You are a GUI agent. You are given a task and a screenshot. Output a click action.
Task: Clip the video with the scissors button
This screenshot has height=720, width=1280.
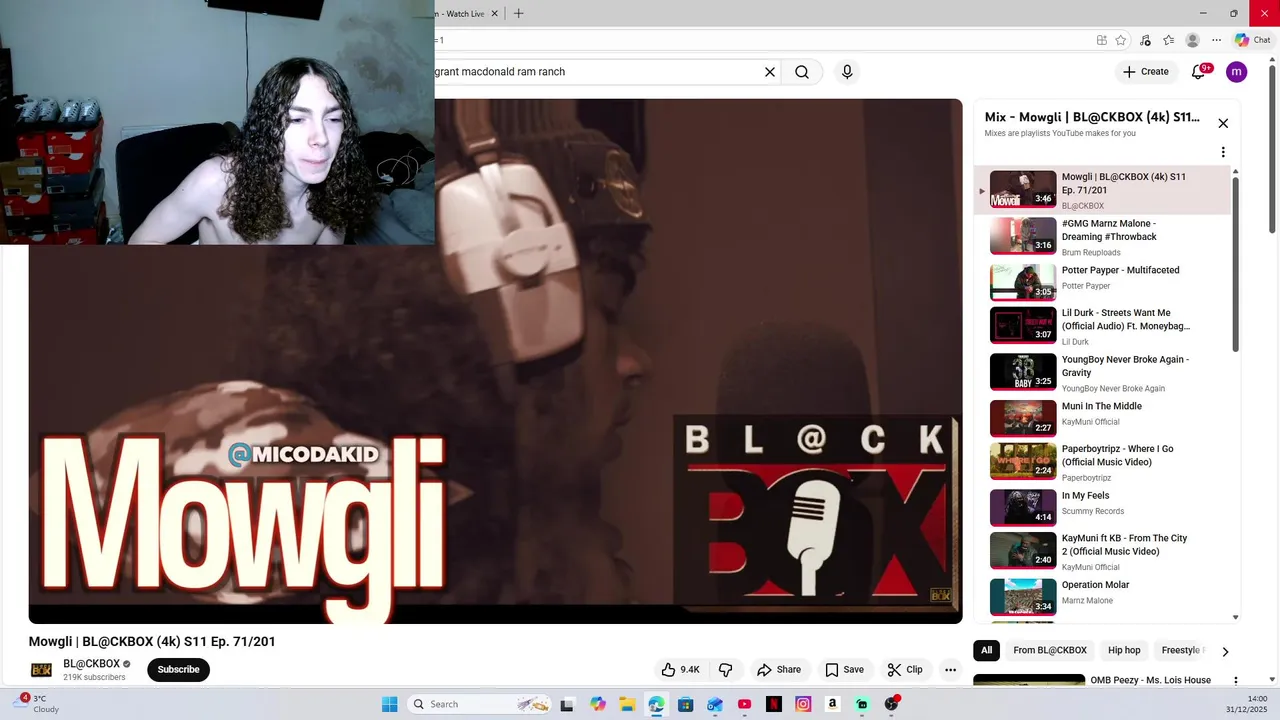(904, 670)
